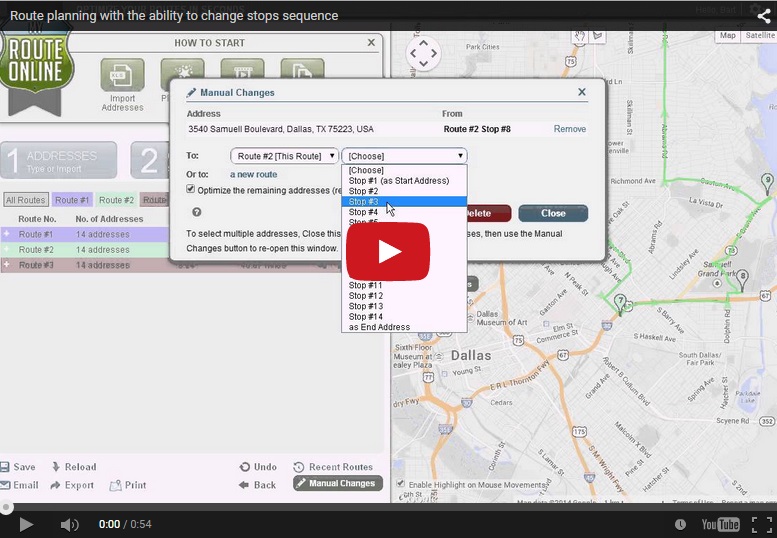Toggle Optimize the remaining addresses checkbox
The width and height of the screenshot is (777, 538).
(x=190, y=189)
